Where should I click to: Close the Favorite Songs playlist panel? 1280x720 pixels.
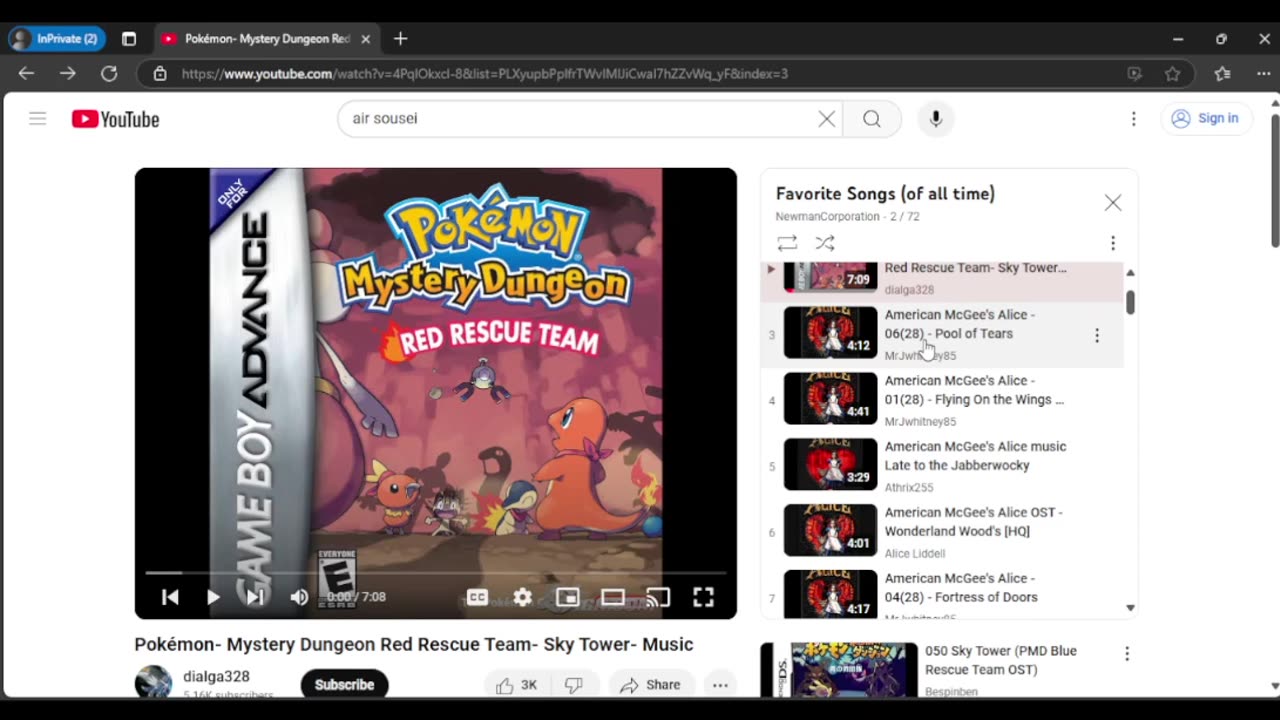[1113, 203]
